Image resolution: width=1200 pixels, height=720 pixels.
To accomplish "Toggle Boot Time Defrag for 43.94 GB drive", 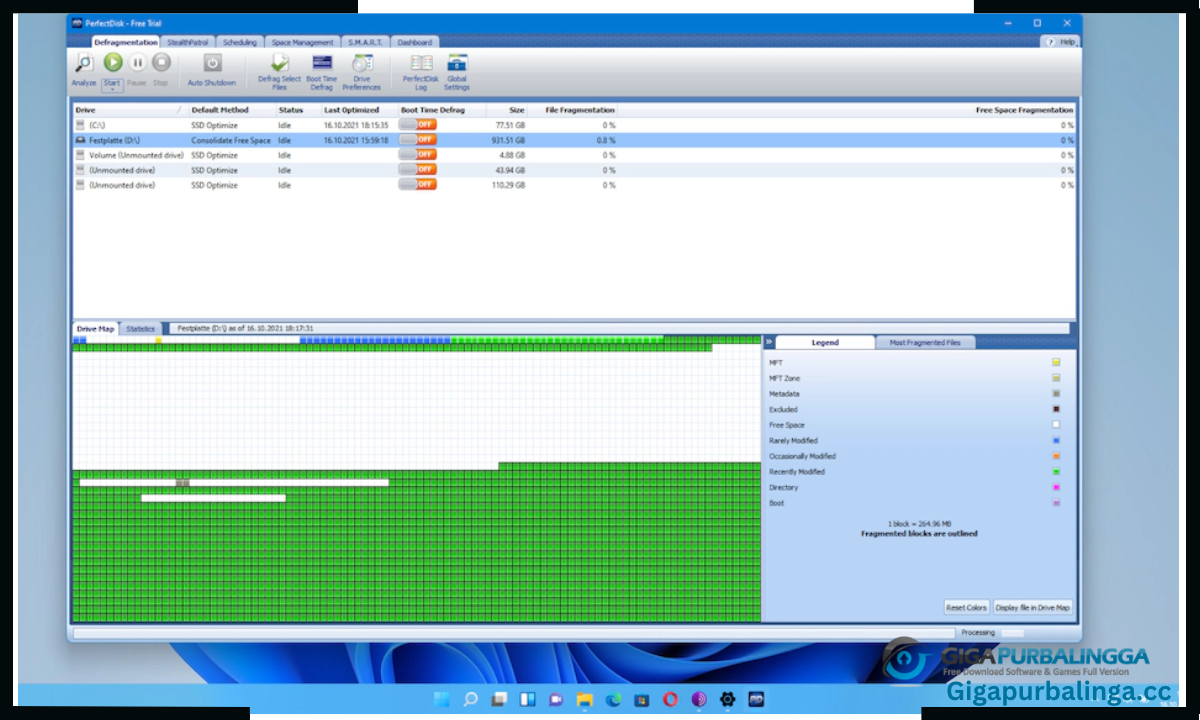I will pos(417,170).
